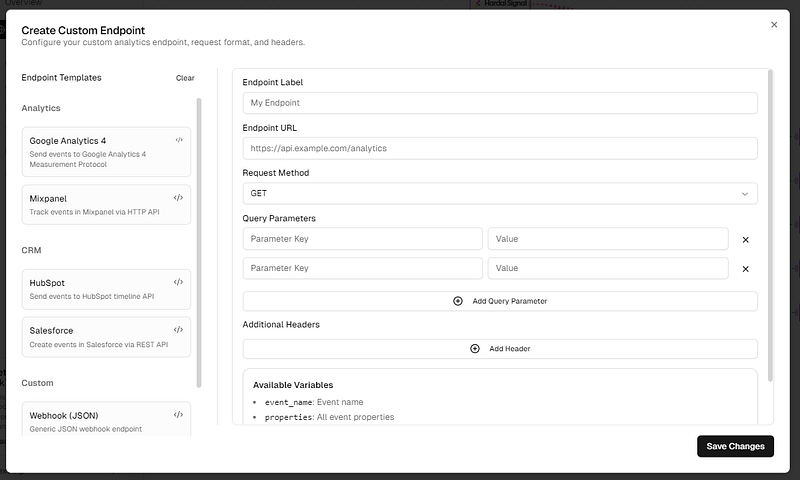Image resolution: width=800 pixels, height=480 pixels.
Task: Click Save Changes button
Action: click(735, 446)
